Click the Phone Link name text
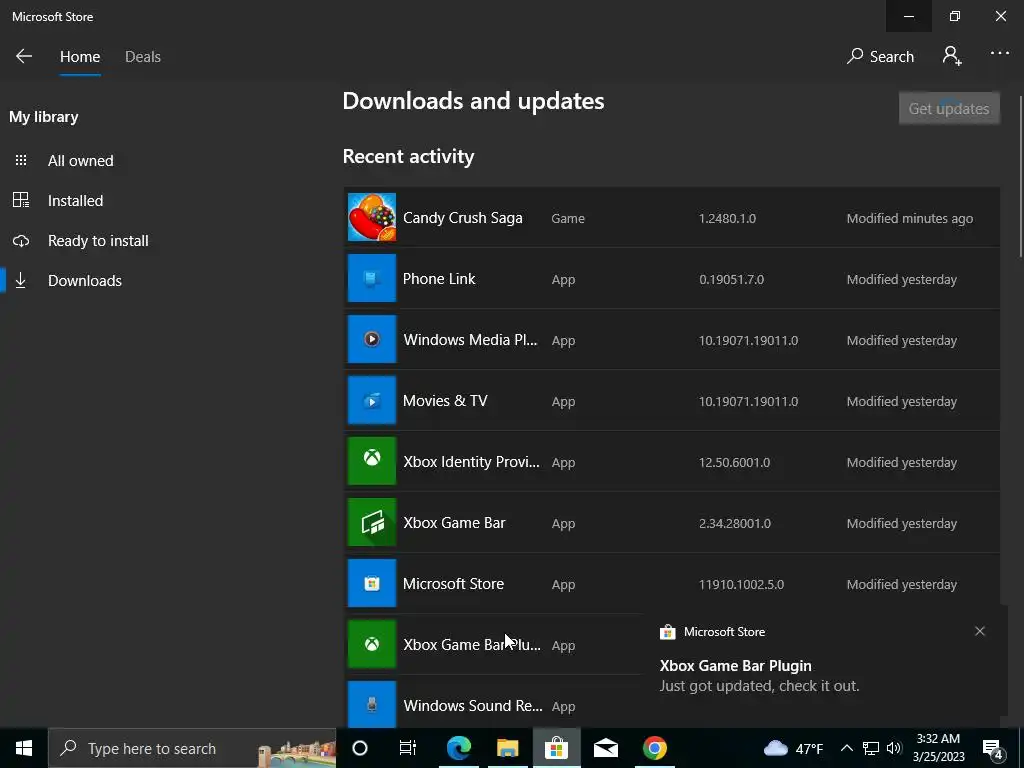 [439, 279]
